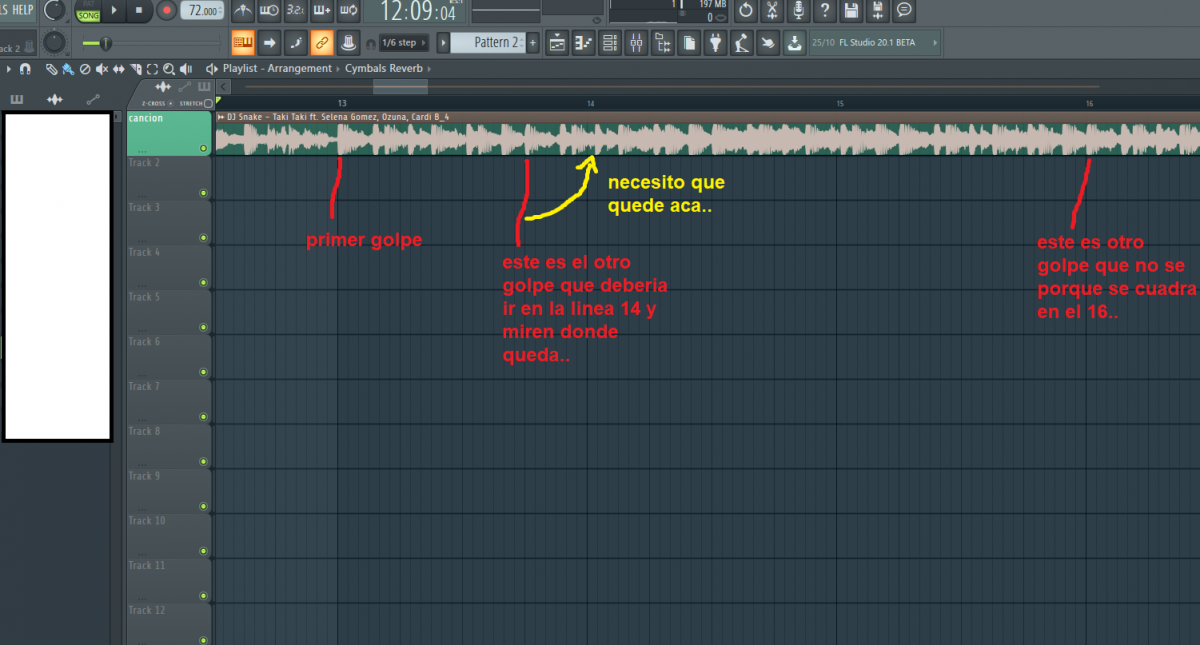The width and height of the screenshot is (1200, 645).
Task: Click the plus button to add pattern
Action: tap(532, 43)
